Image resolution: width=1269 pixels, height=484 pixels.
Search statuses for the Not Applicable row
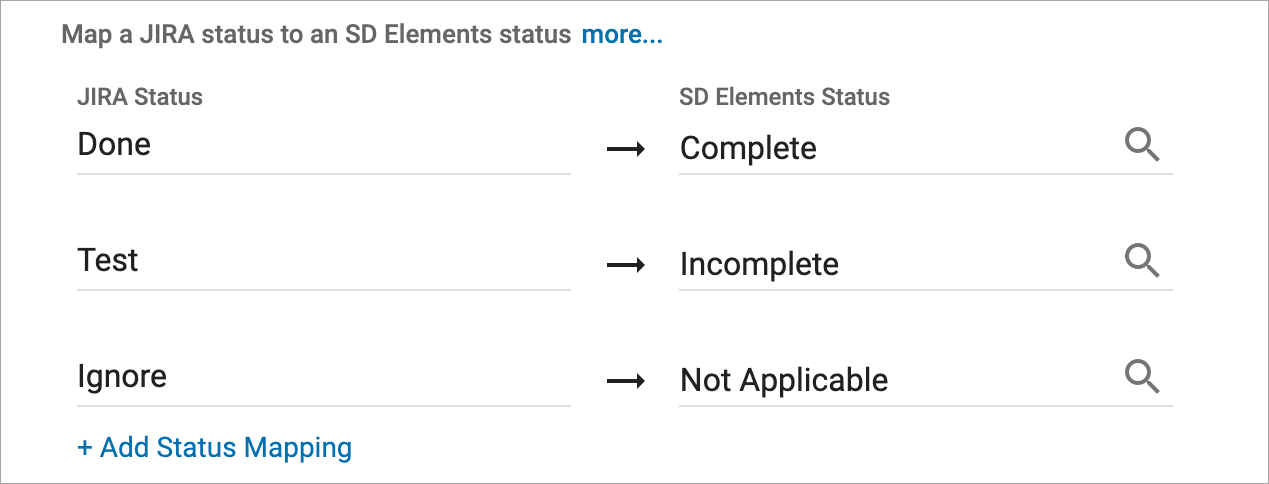pyautogui.click(x=1142, y=378)
